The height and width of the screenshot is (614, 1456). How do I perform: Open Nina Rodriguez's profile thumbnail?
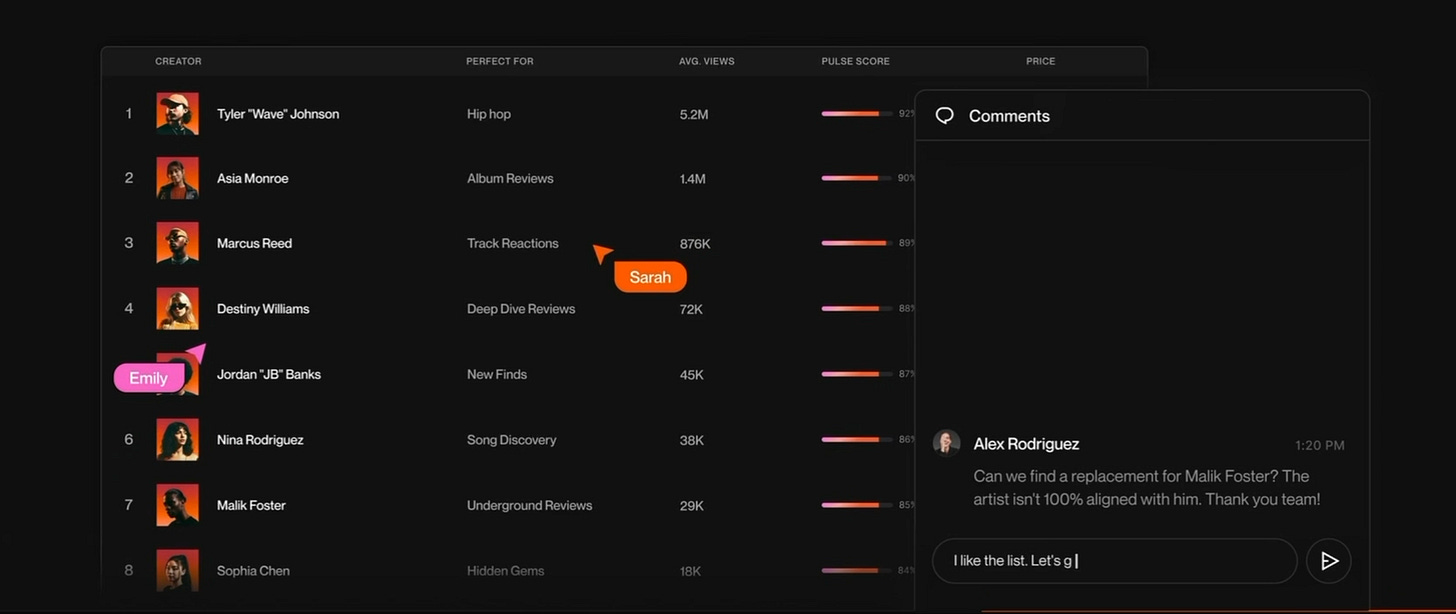tap(177, 440)
